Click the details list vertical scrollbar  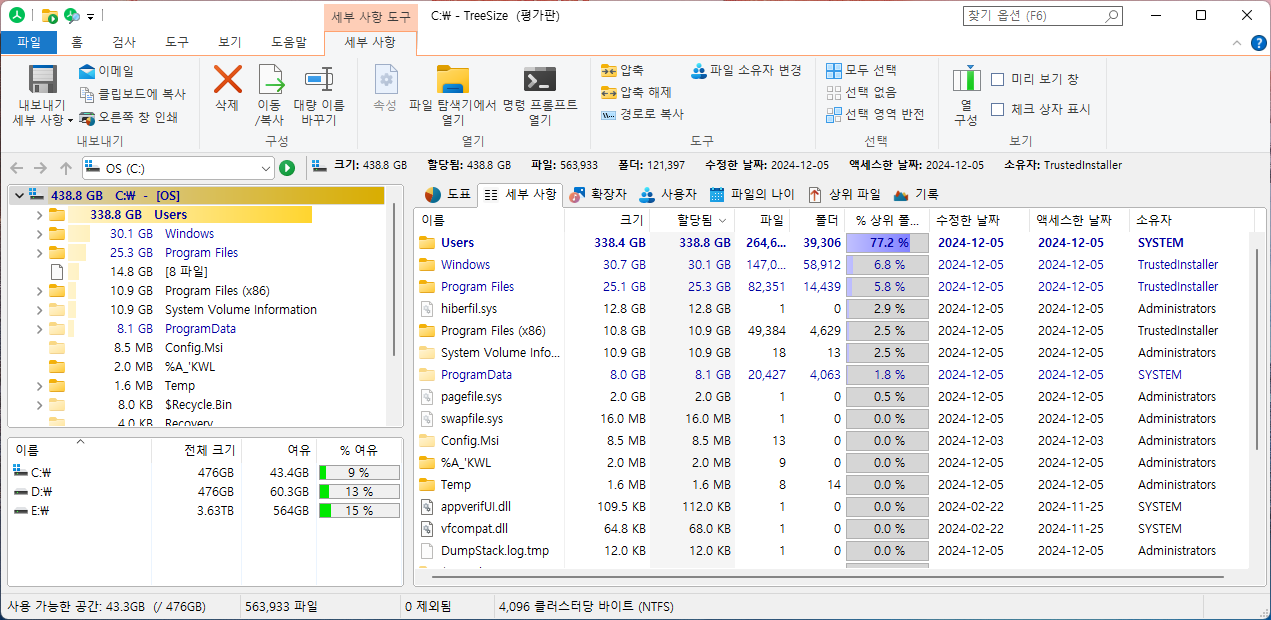coord(1259,347)
